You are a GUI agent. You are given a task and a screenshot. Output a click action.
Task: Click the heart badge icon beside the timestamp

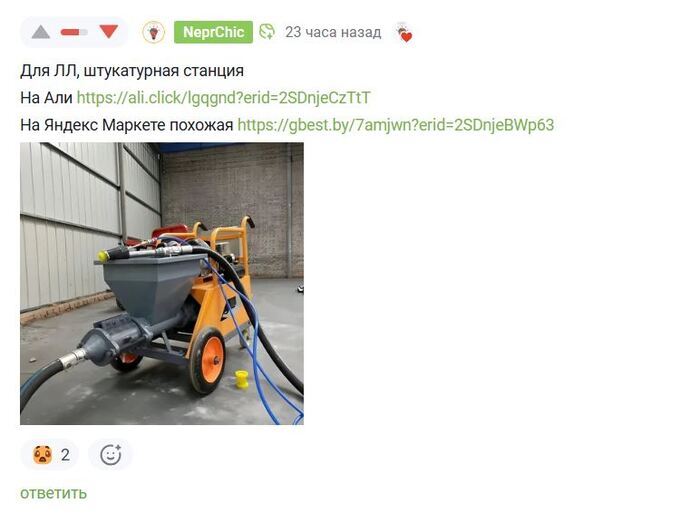point(404,33)
